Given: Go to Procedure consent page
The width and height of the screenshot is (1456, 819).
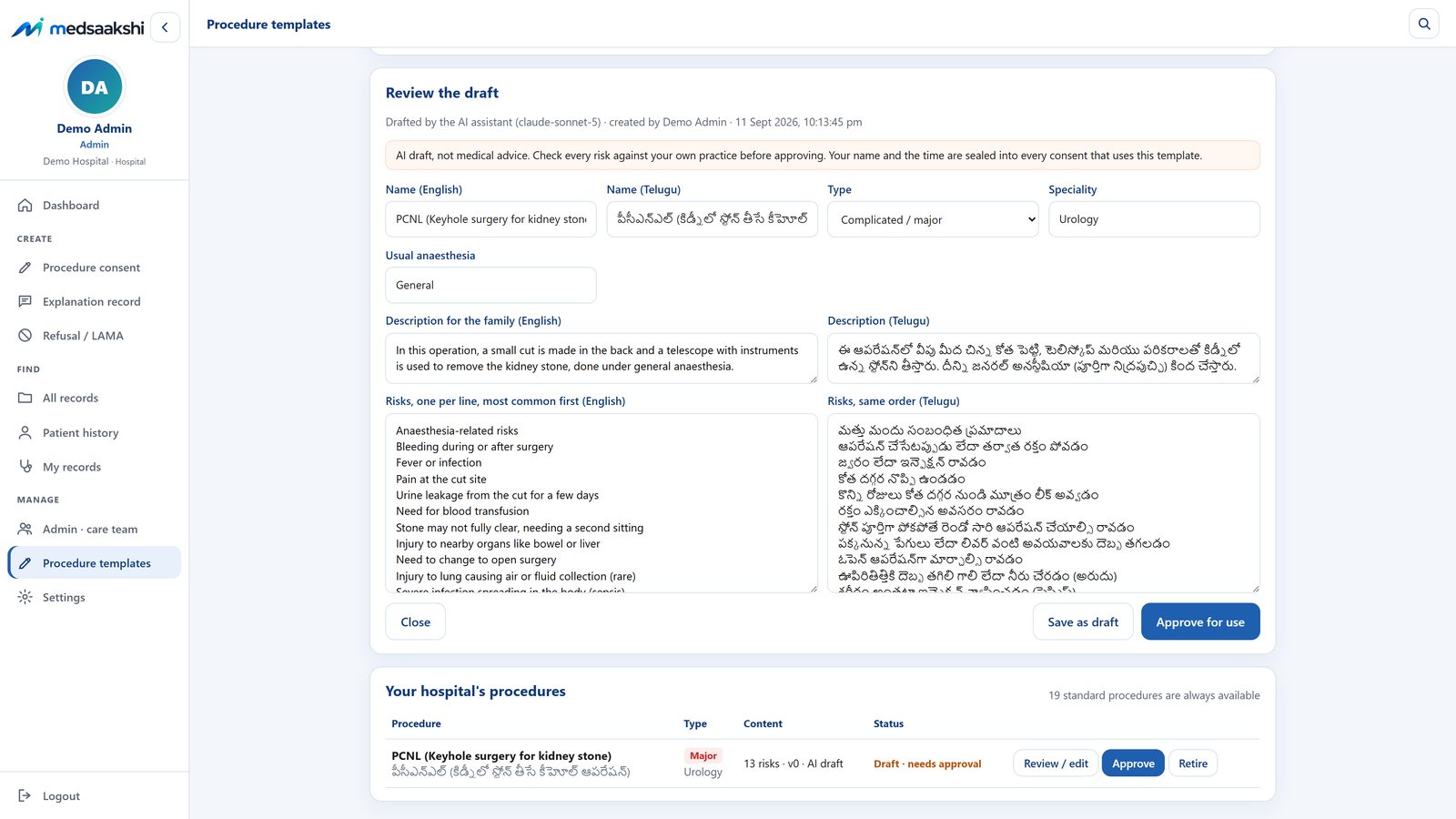Looking at the screenshot, I should click(x=95, y=268).
